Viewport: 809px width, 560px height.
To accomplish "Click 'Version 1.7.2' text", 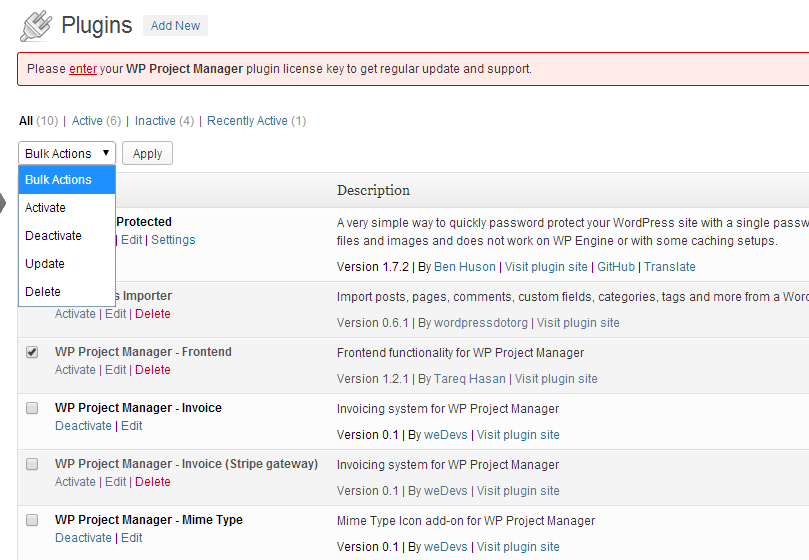I will pyautogui.click(x=373, y=267).
